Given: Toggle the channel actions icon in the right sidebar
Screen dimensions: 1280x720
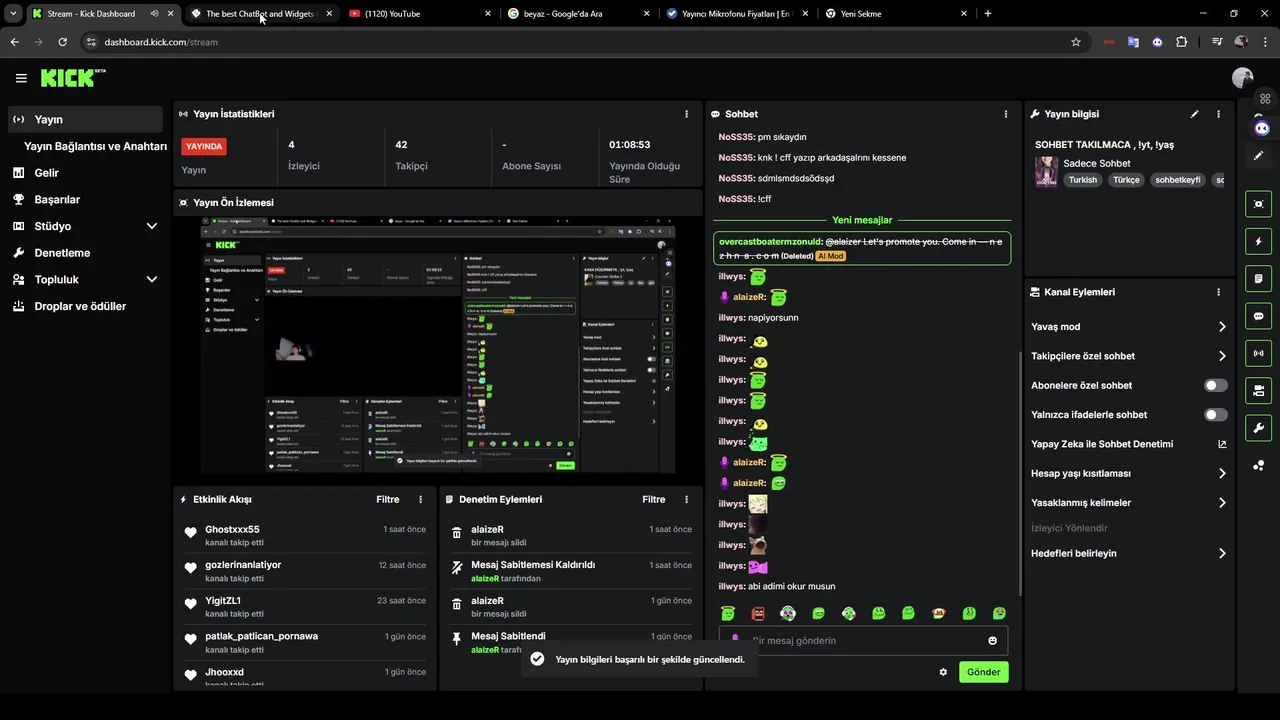Looking at the screenshot, I should 1258,390.
